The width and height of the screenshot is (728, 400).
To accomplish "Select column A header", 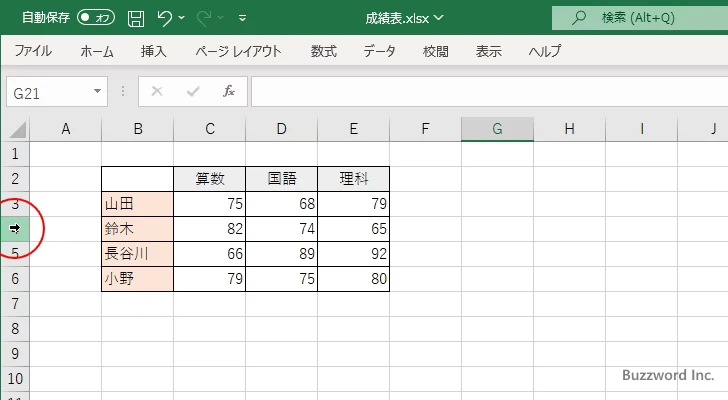I will [65, 129].
